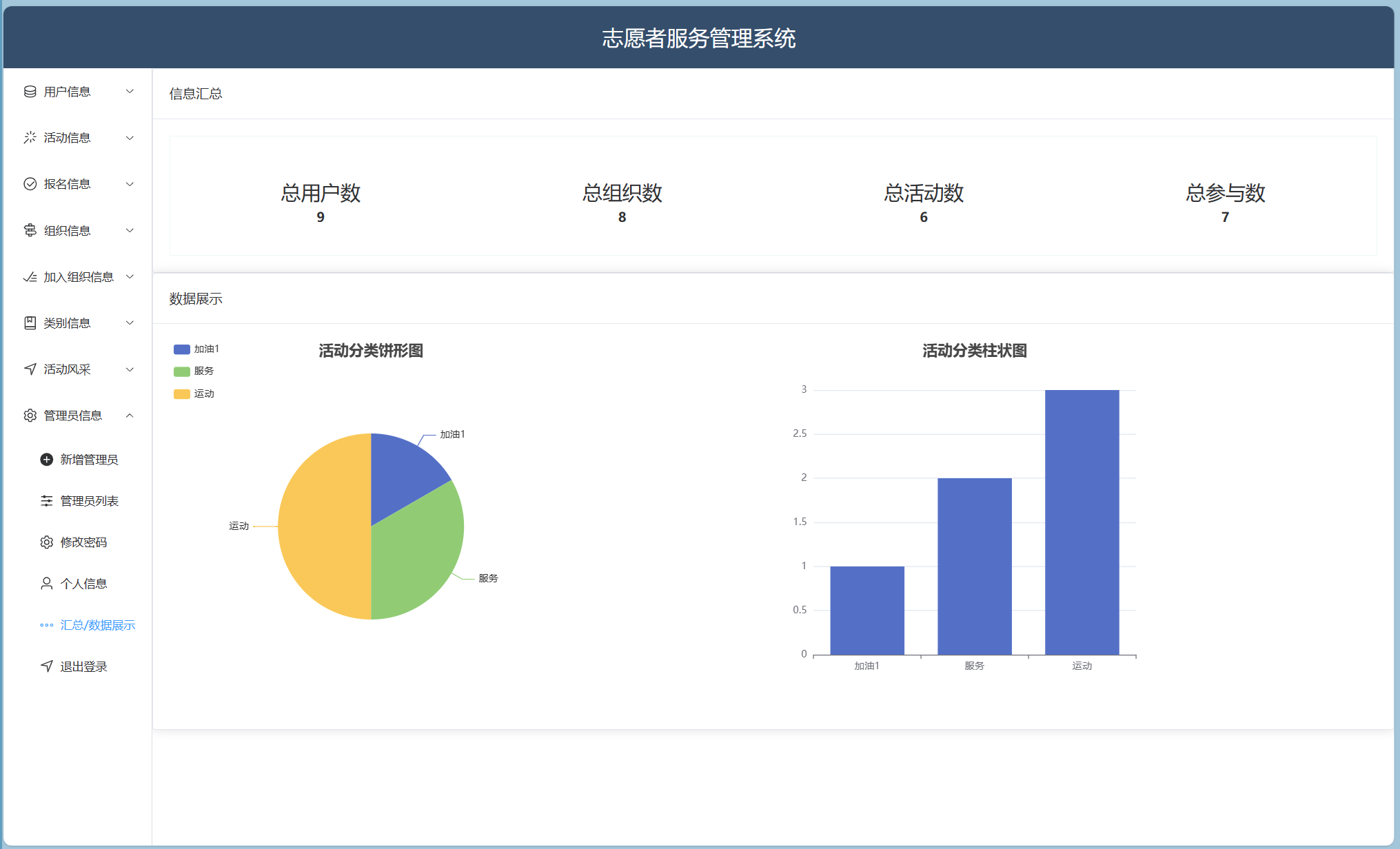Click the 活动分类饼形图 chart title
The height and width of the screenshot is (849, 1400).
point(371,351)
